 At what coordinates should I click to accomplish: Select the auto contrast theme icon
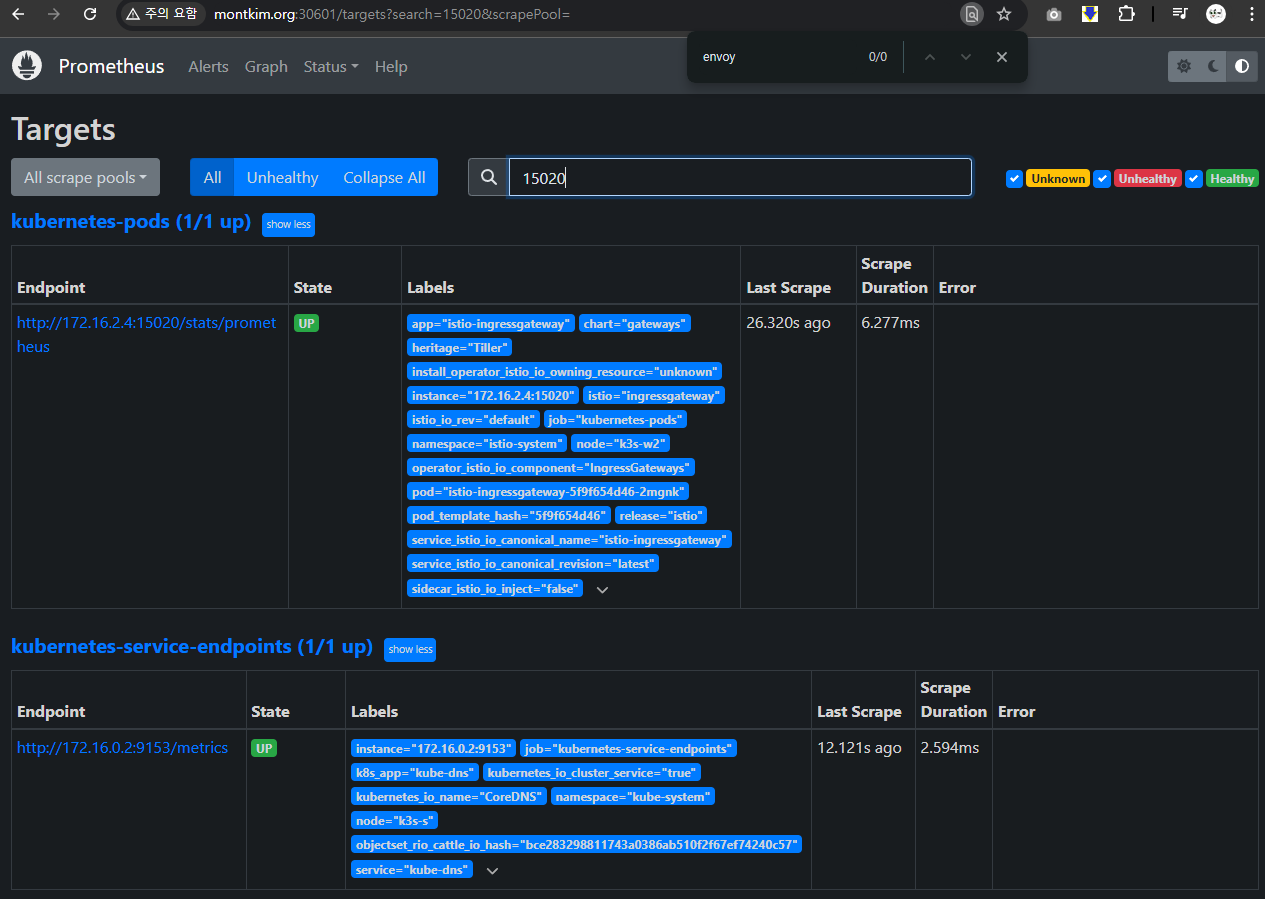coord(1242,66)
